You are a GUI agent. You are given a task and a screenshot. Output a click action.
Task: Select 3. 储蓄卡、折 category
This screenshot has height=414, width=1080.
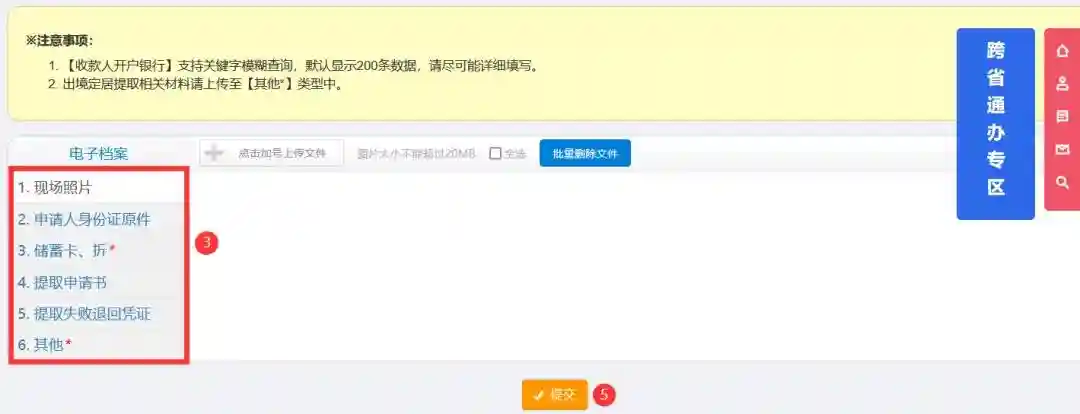tap(98, 251)
